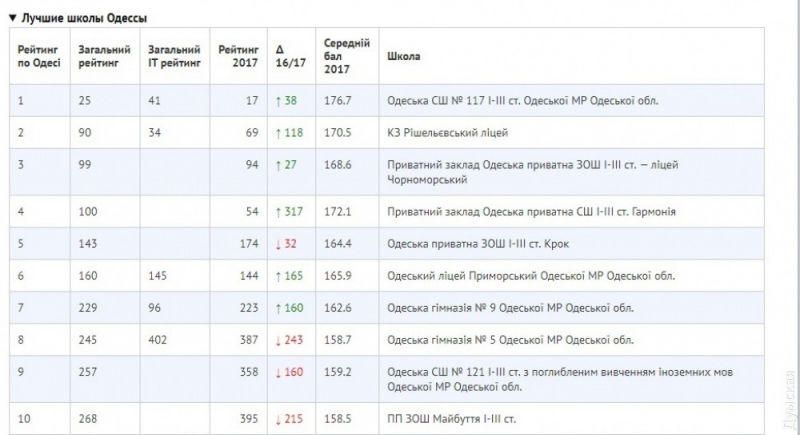This screenshot has width=800, height=435.
Task: Click the green up arrow beside 38
Action: coord(278,101)
